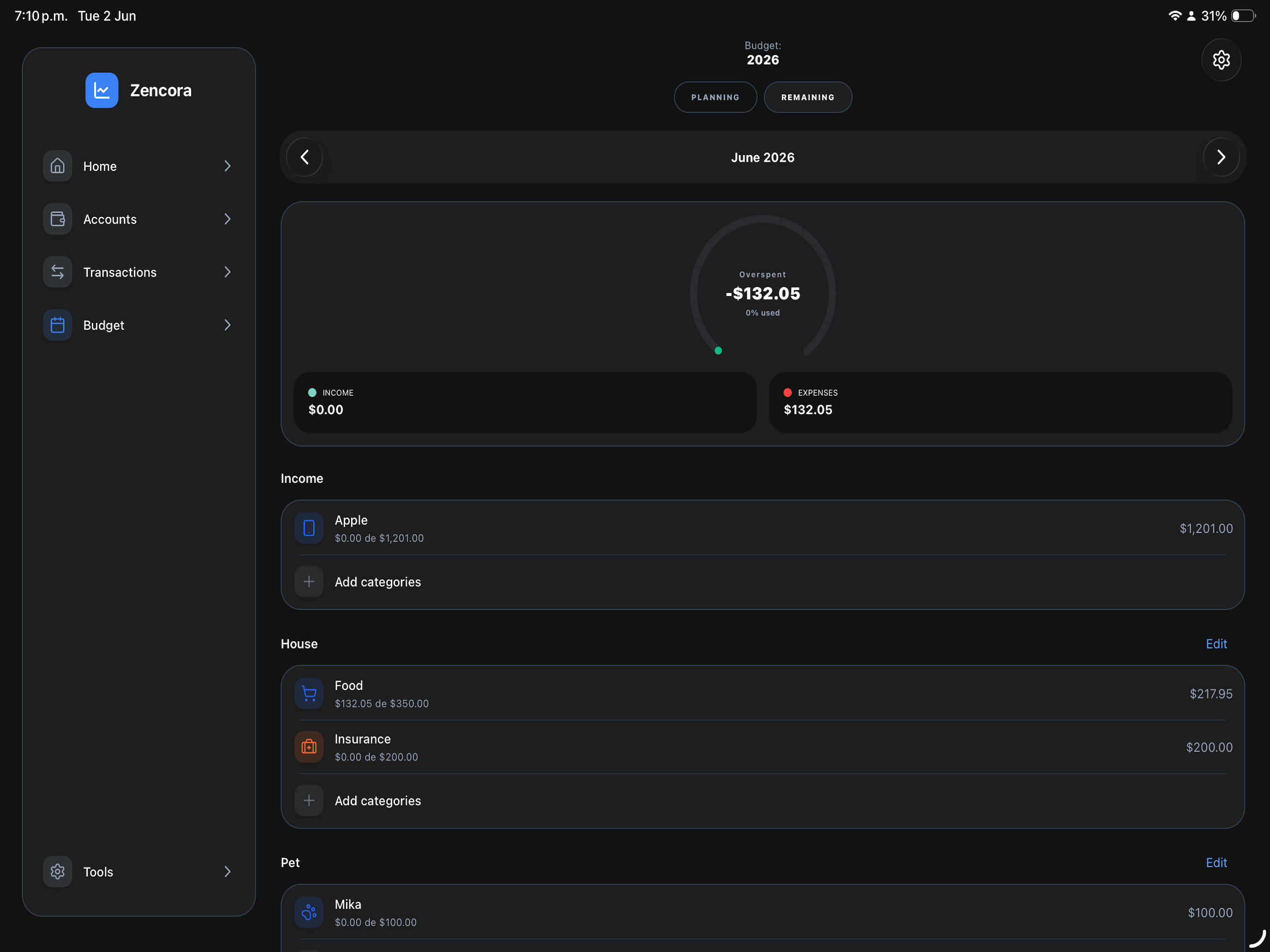The height and width of the screenshot is (952, 1270).
Task: Click the Insurance $200.00 amount
Action: (x=1209, y=747)
